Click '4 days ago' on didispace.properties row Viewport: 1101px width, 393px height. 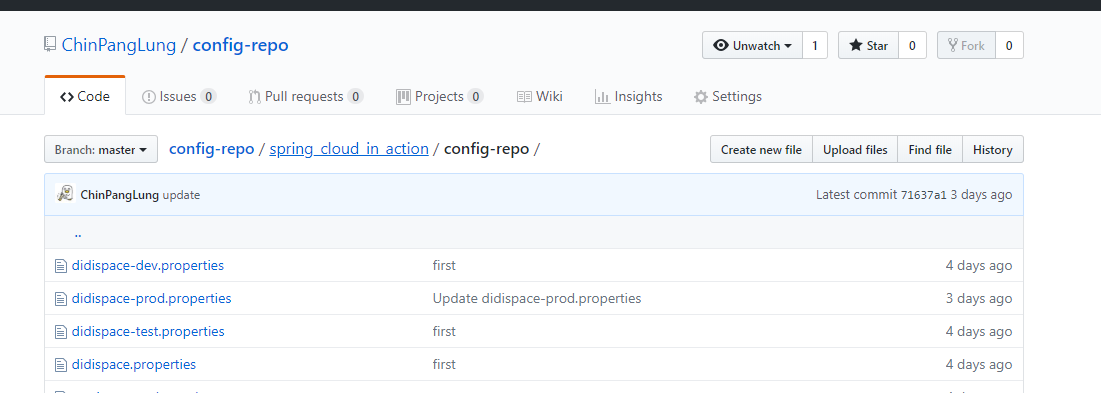(979, 364)
